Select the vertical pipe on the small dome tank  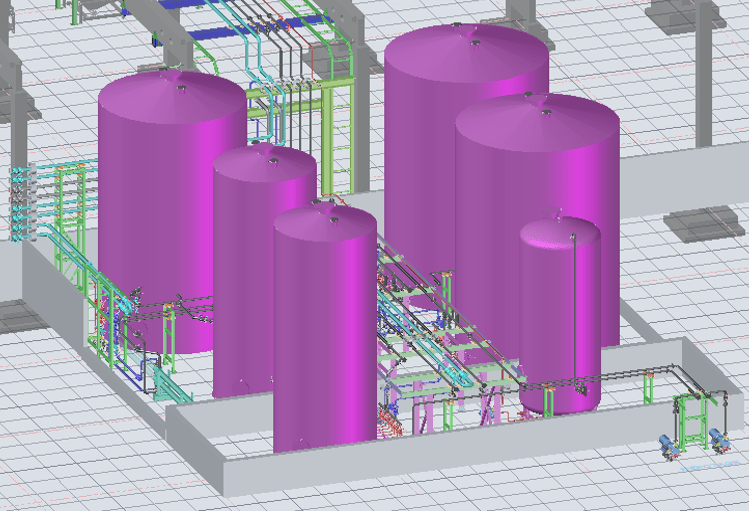[x=574, y=310]
